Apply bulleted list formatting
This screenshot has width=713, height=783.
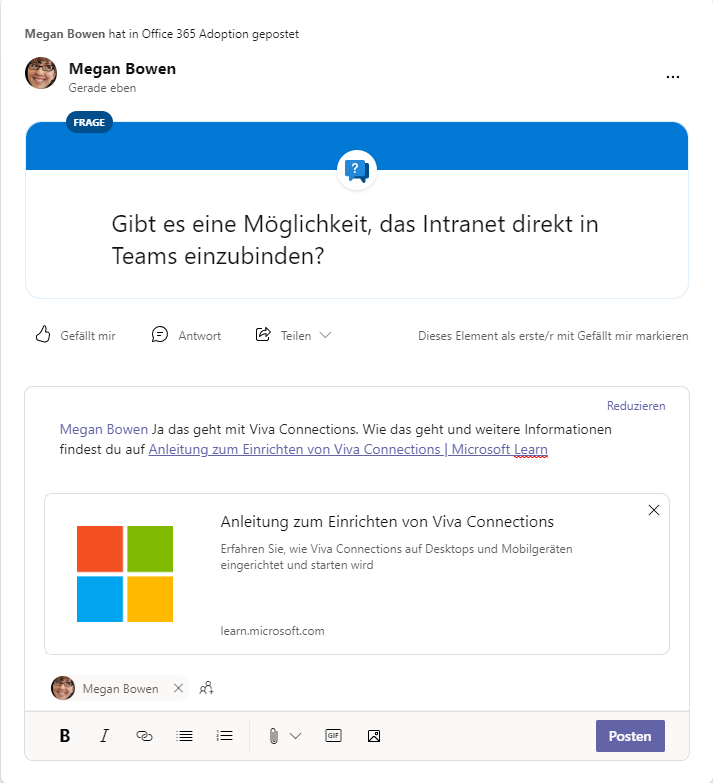(x=184, y=736)
